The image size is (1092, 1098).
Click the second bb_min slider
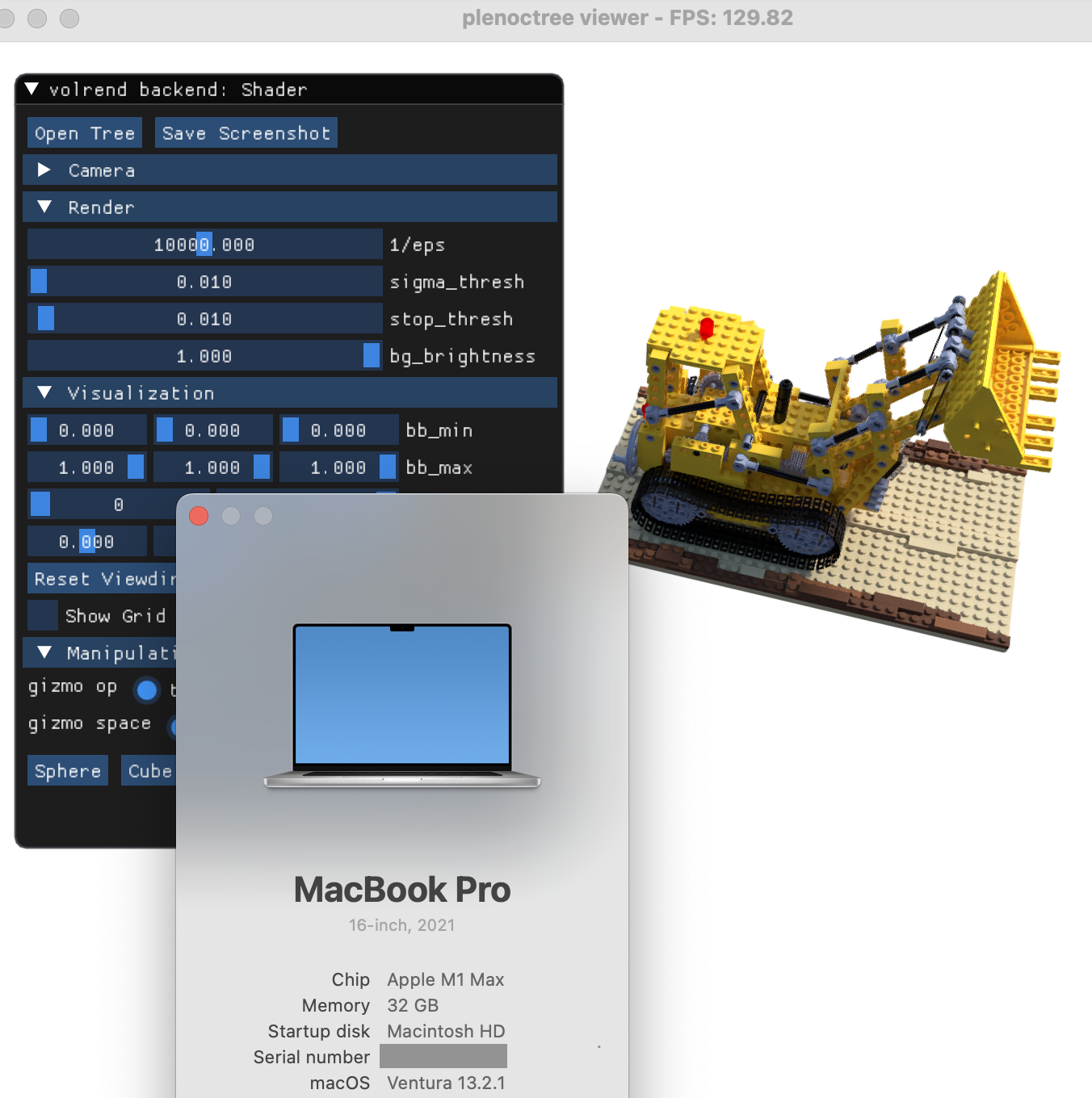(213, 430)
